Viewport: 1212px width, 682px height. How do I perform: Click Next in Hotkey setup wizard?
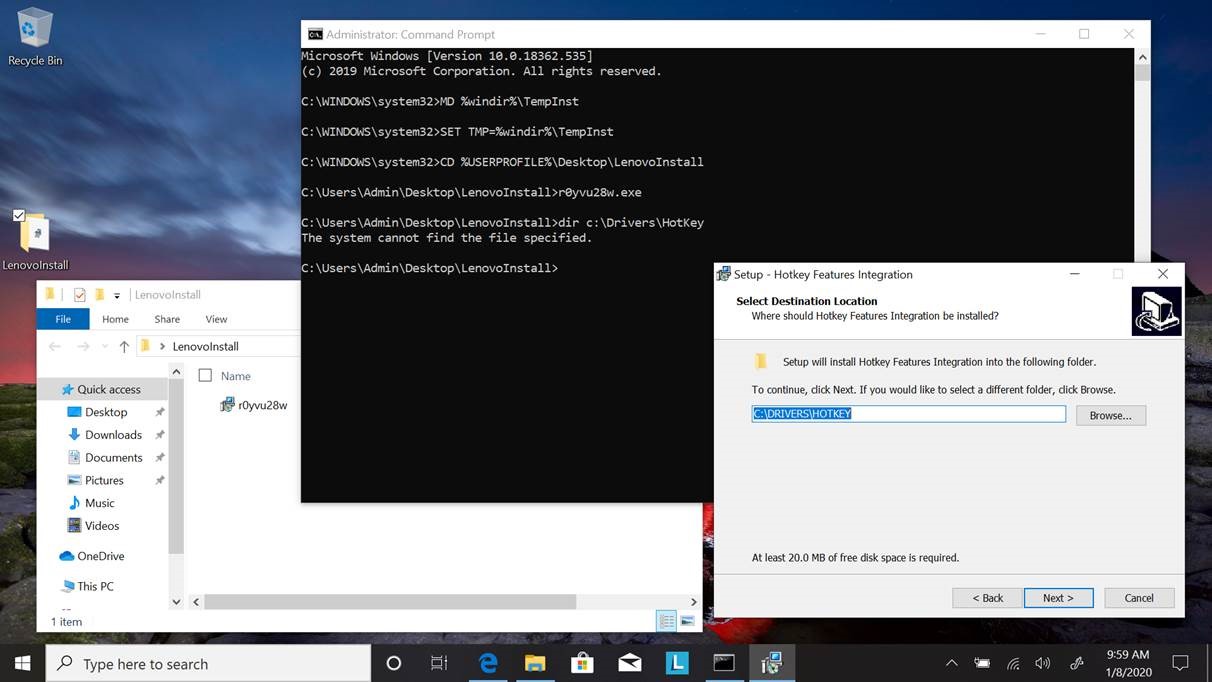[1058, 598]
